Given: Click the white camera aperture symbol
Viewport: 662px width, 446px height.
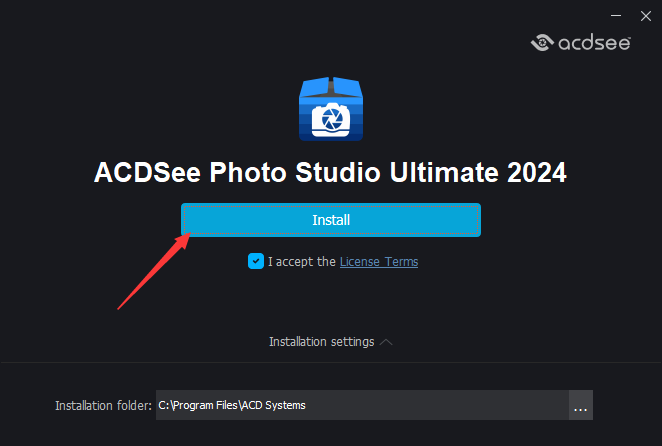Looking at the screenshot, I should pos(331,120).
